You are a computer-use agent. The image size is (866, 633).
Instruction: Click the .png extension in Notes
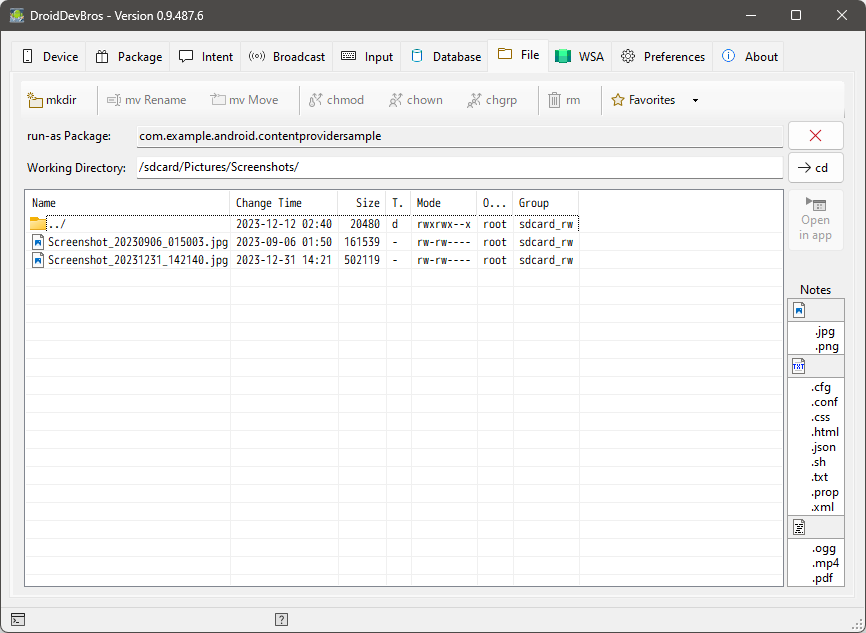826,346
